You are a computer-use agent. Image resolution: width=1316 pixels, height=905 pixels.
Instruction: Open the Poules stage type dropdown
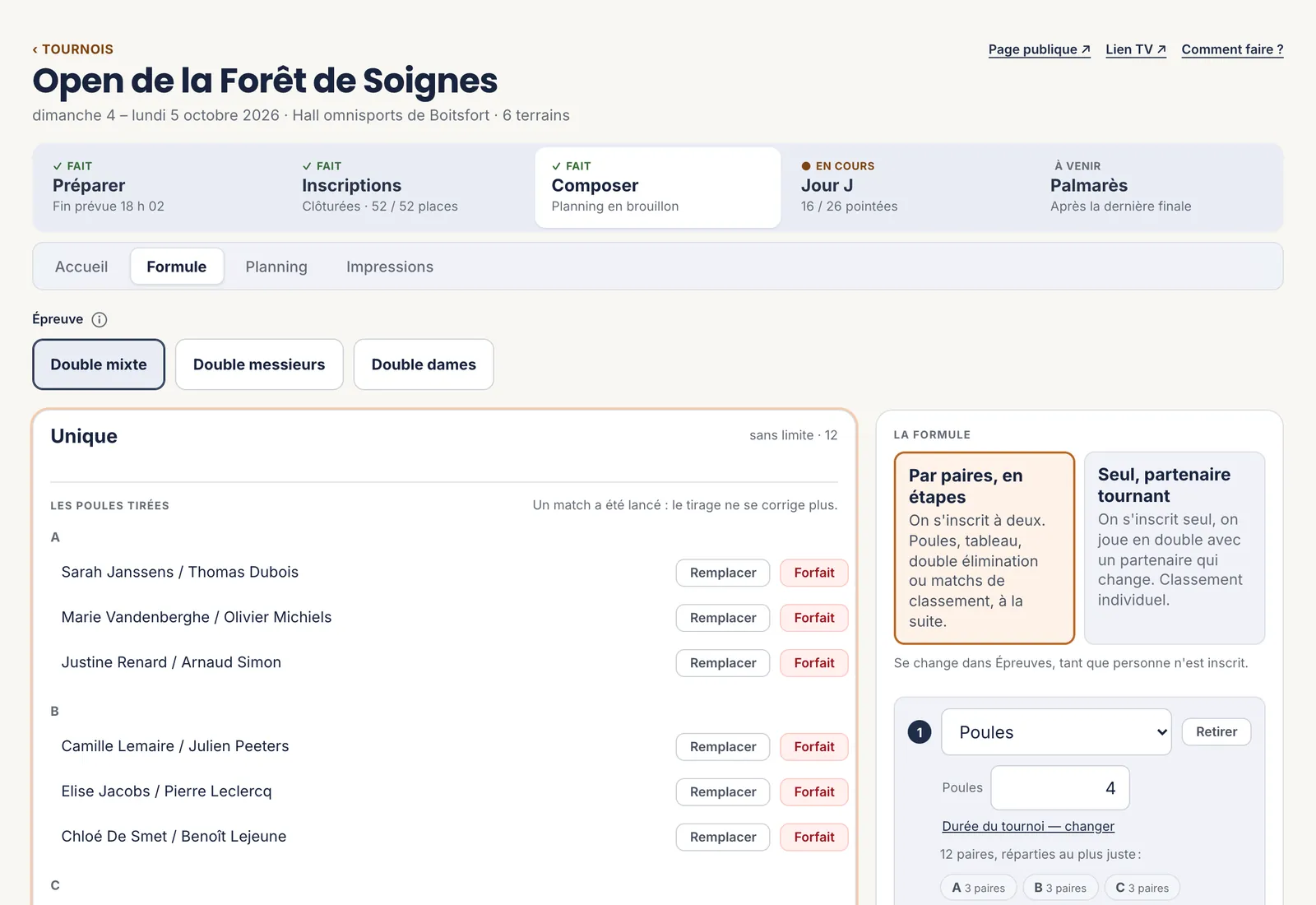1056,732
